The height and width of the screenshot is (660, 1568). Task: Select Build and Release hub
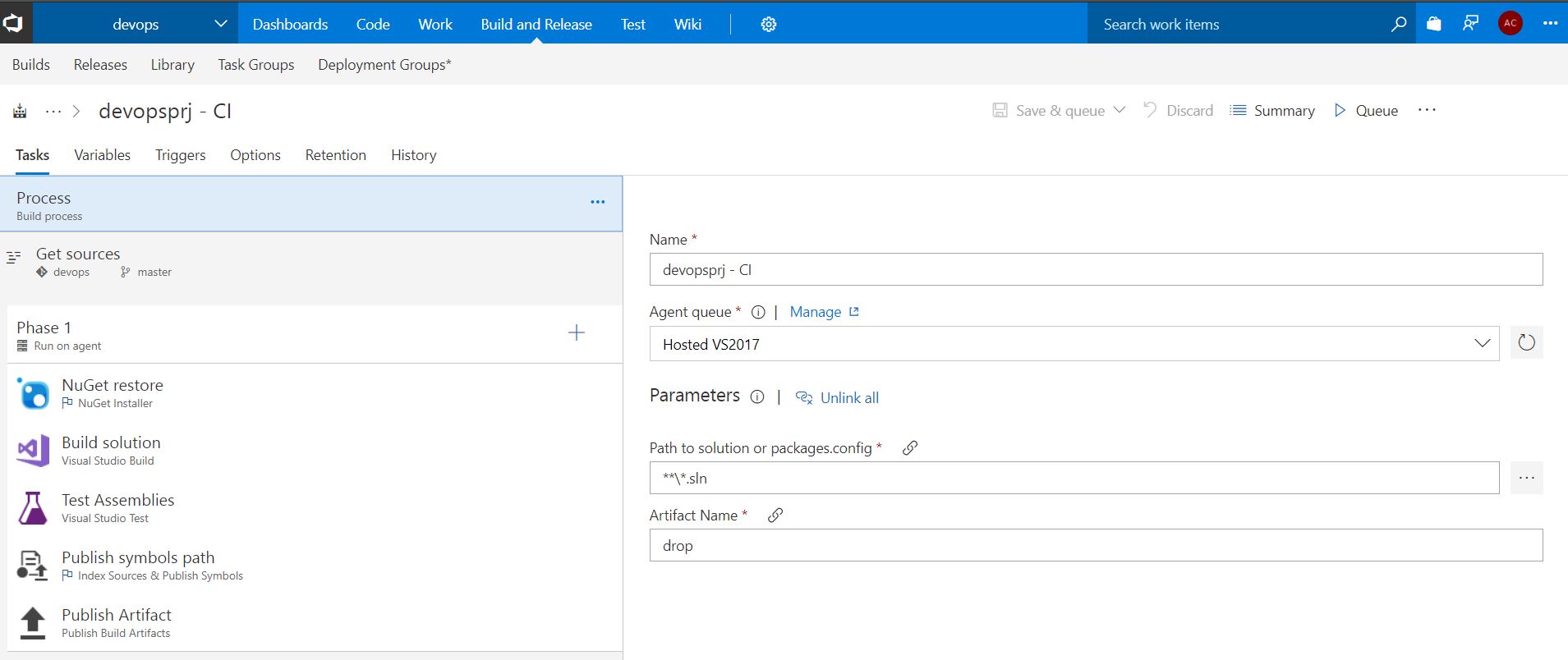[536, 25]
